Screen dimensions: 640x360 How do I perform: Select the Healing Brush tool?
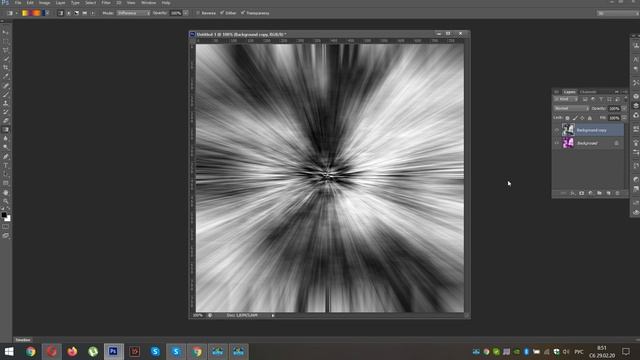tap(5, 86)
